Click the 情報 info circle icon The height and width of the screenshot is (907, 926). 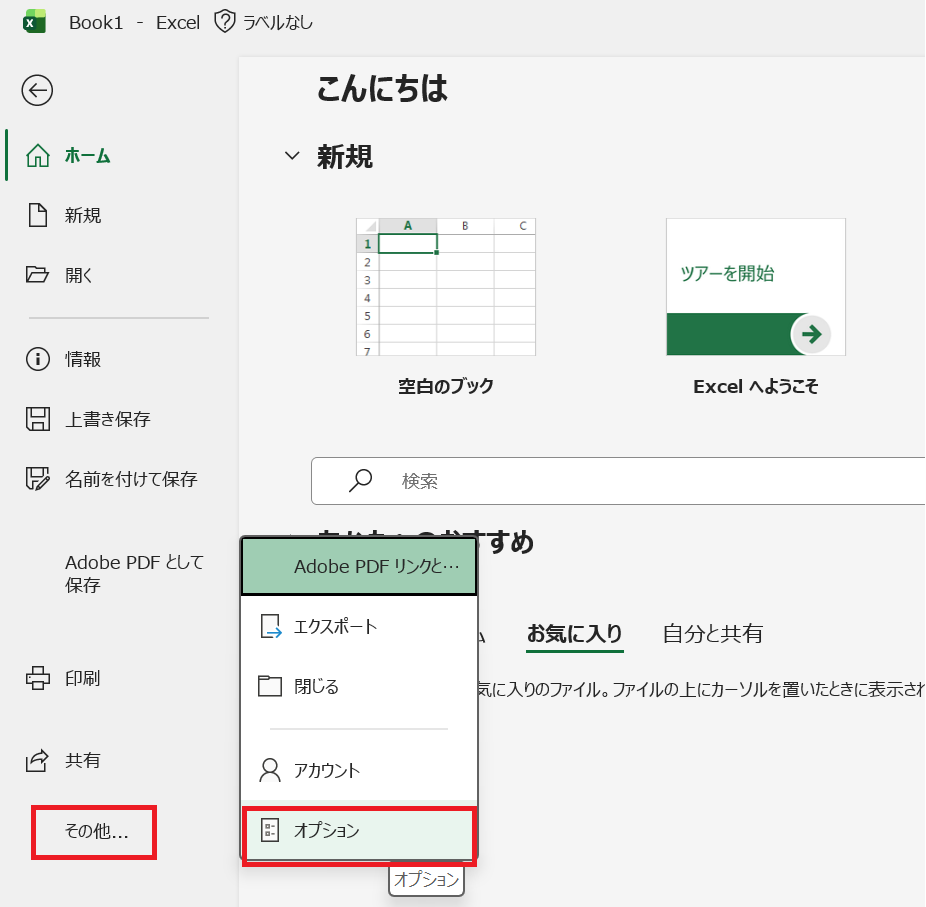(x=38, y=359)
